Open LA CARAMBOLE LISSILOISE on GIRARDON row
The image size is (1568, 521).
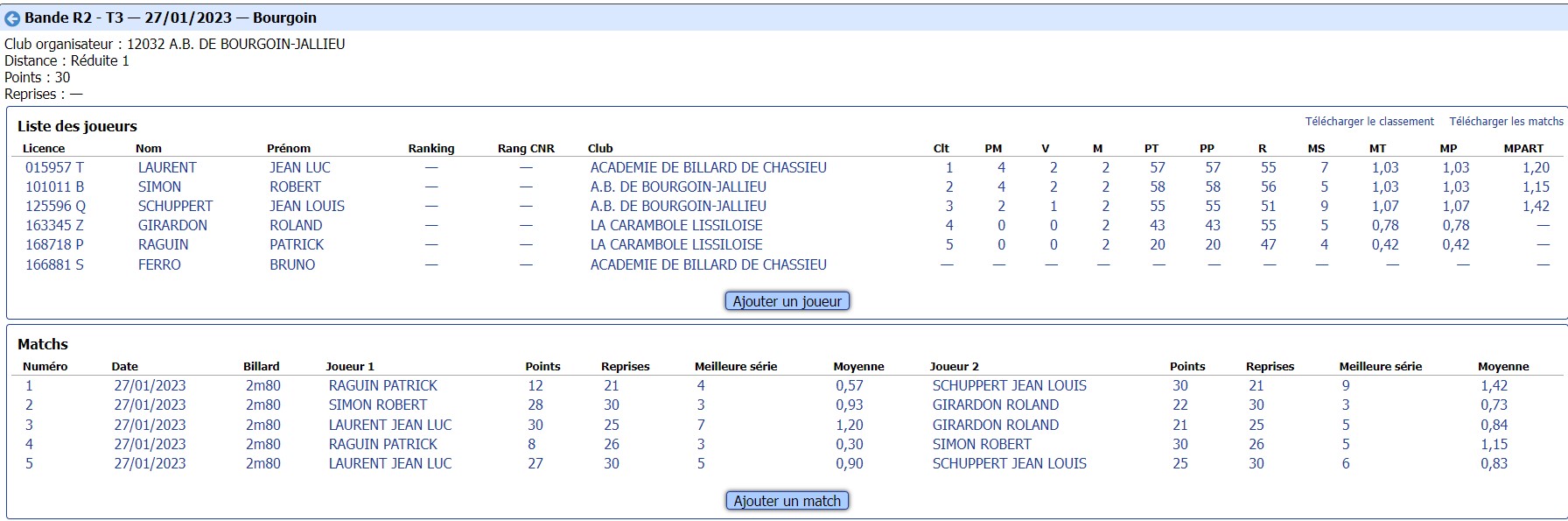pos(676,225)
